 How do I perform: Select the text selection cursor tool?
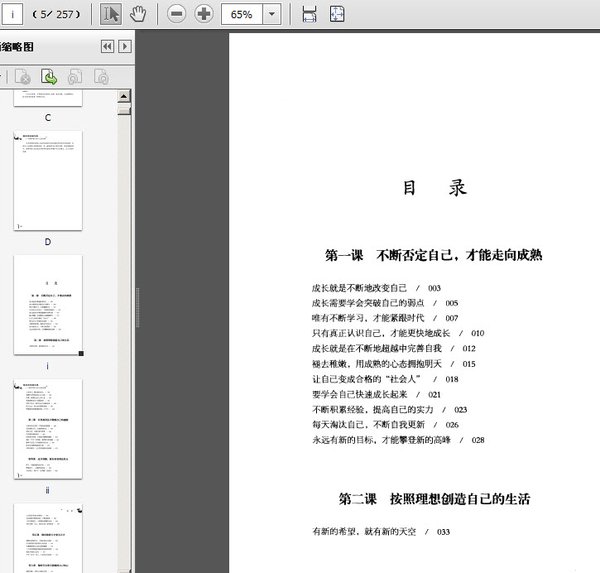(x=111, y=14)
